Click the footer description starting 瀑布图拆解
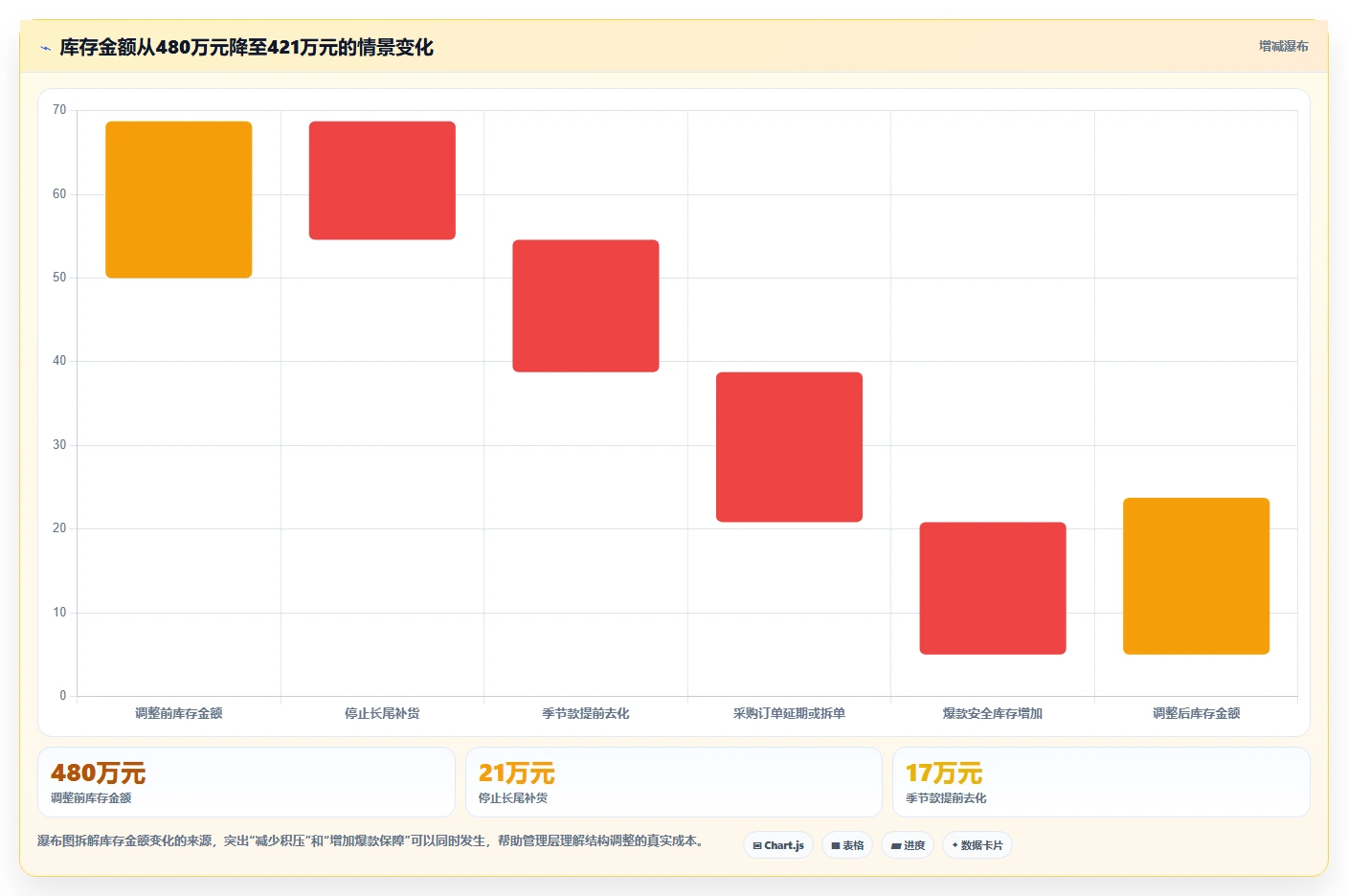1348x896 pixels. [x=371, y=840]
